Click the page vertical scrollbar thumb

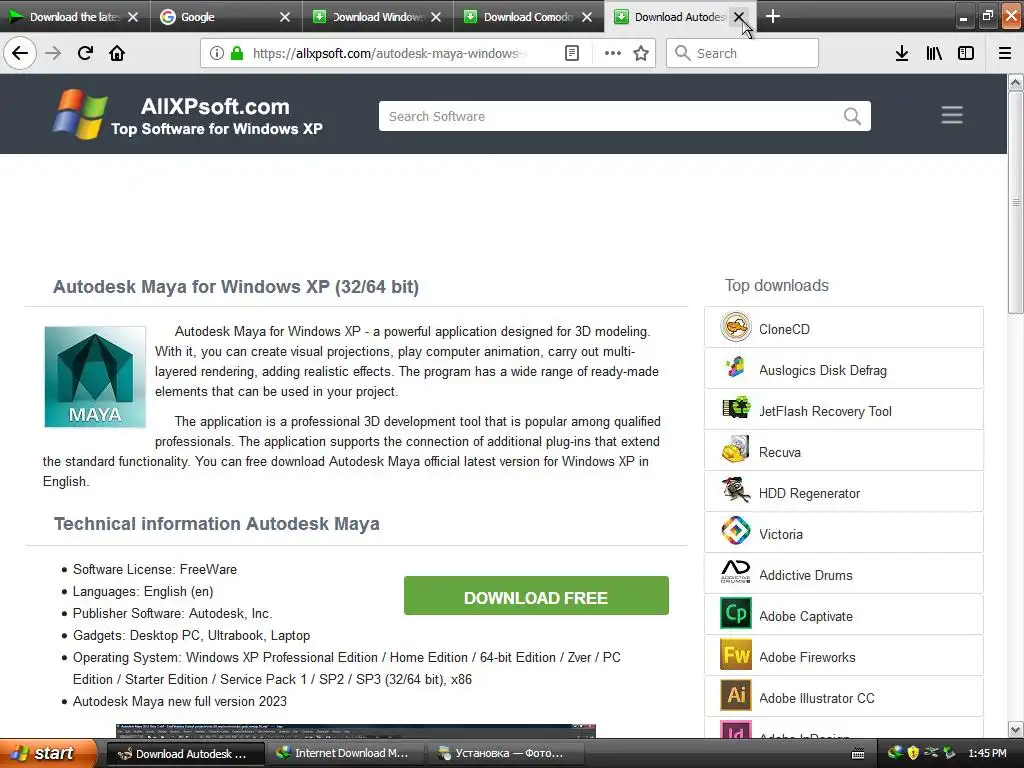[1016, 202]
